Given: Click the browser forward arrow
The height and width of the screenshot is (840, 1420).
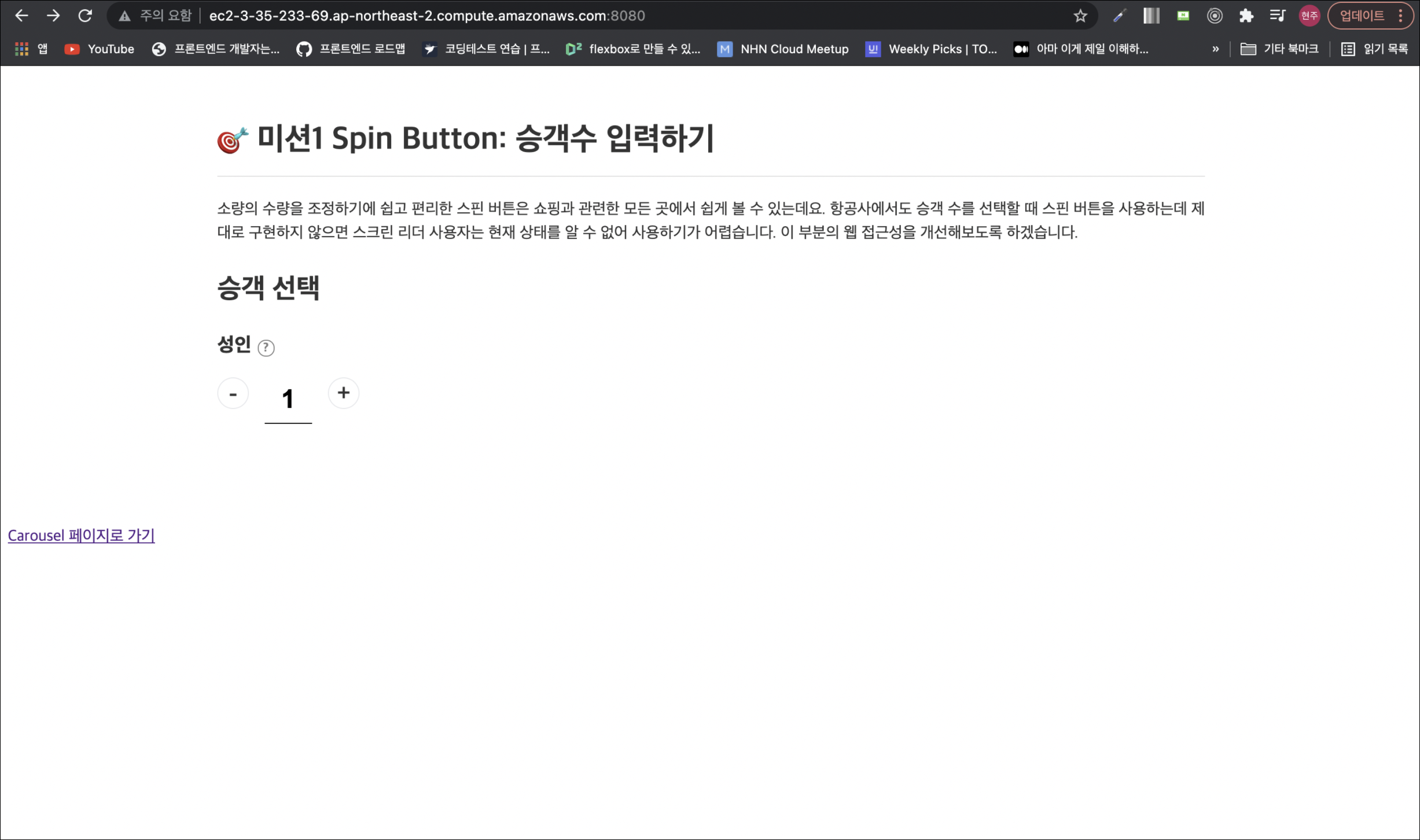Looking at the screenshot, I should [x=53, y=16].
